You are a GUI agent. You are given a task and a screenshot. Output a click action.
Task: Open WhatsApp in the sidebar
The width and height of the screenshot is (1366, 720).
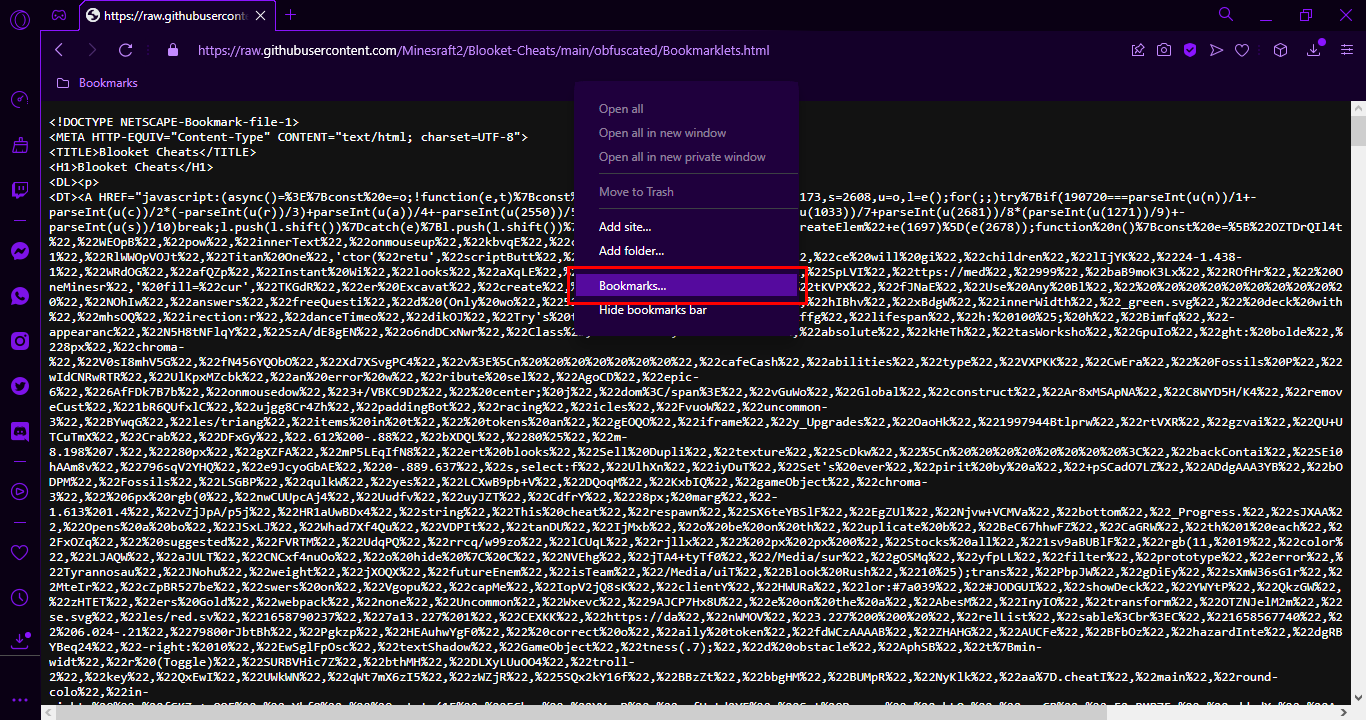(19, 296)
